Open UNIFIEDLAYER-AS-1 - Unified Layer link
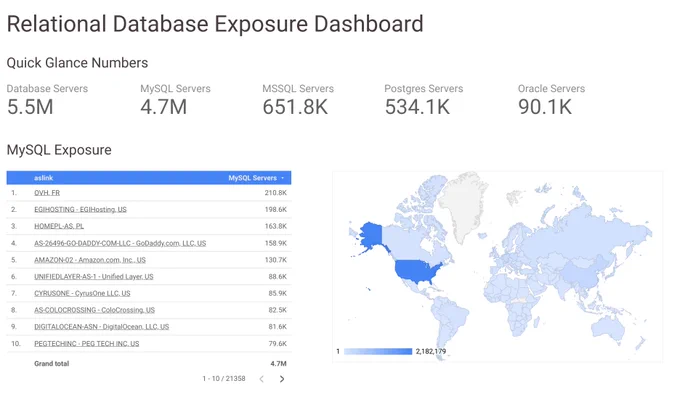Screen dimensions: 680x407 pos(94,276)
